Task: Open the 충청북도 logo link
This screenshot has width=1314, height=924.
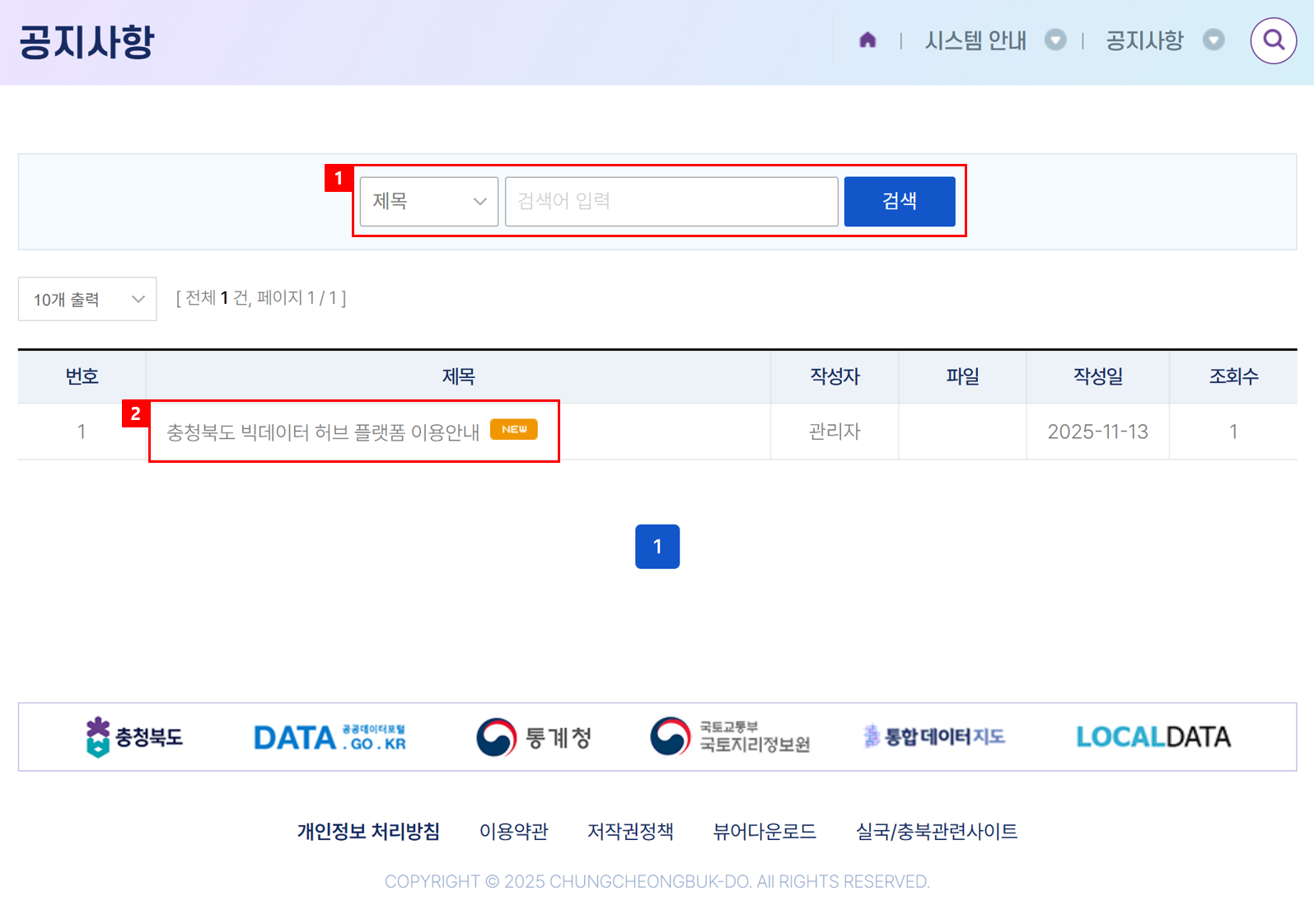Action: [x=134, y=736]
